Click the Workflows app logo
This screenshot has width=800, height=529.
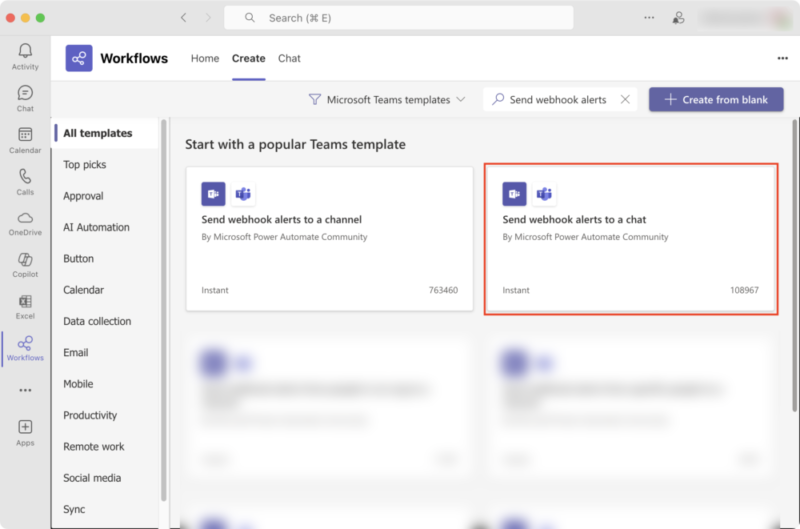79,58
